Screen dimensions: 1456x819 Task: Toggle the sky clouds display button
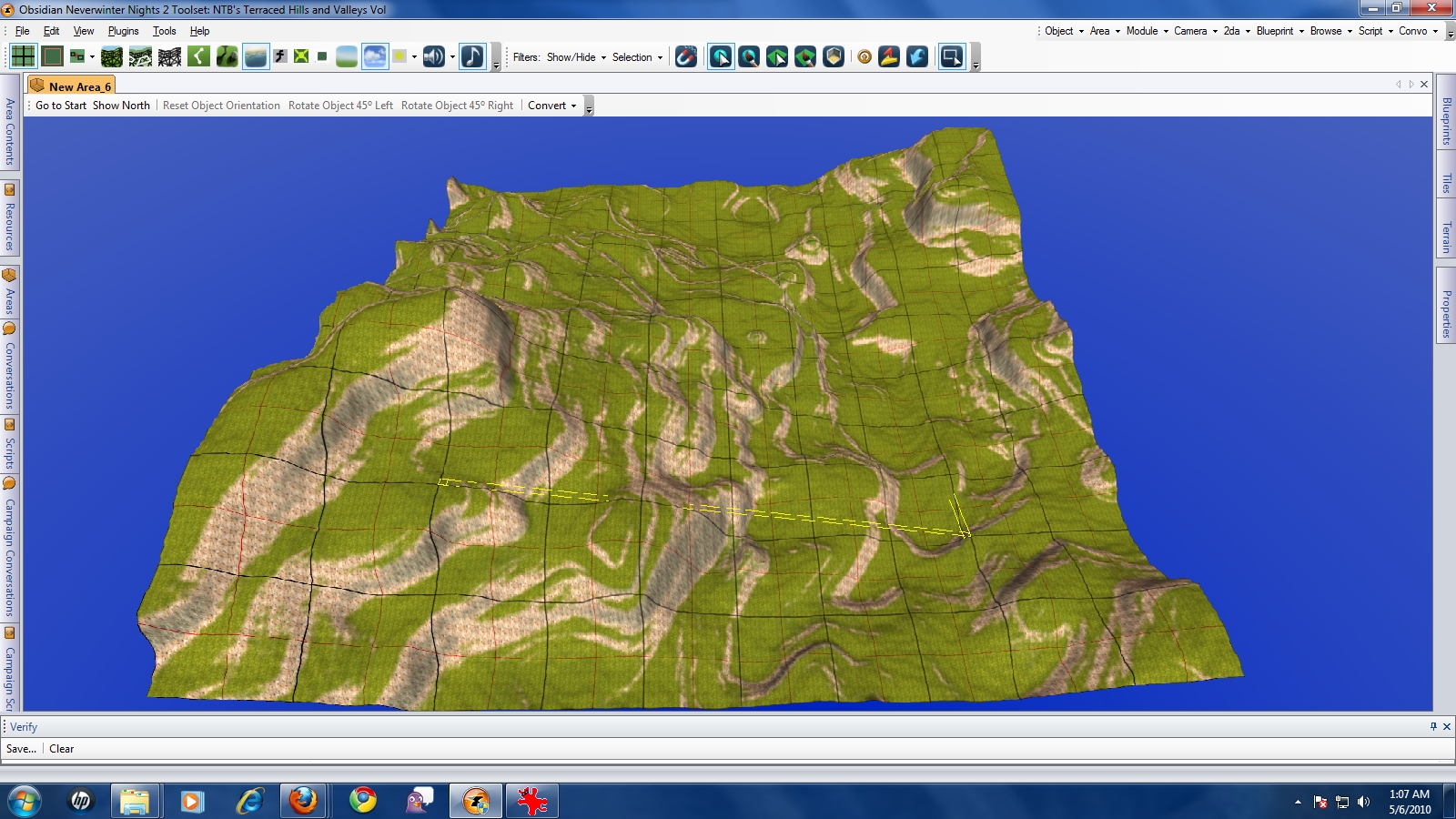coord(375,56)
